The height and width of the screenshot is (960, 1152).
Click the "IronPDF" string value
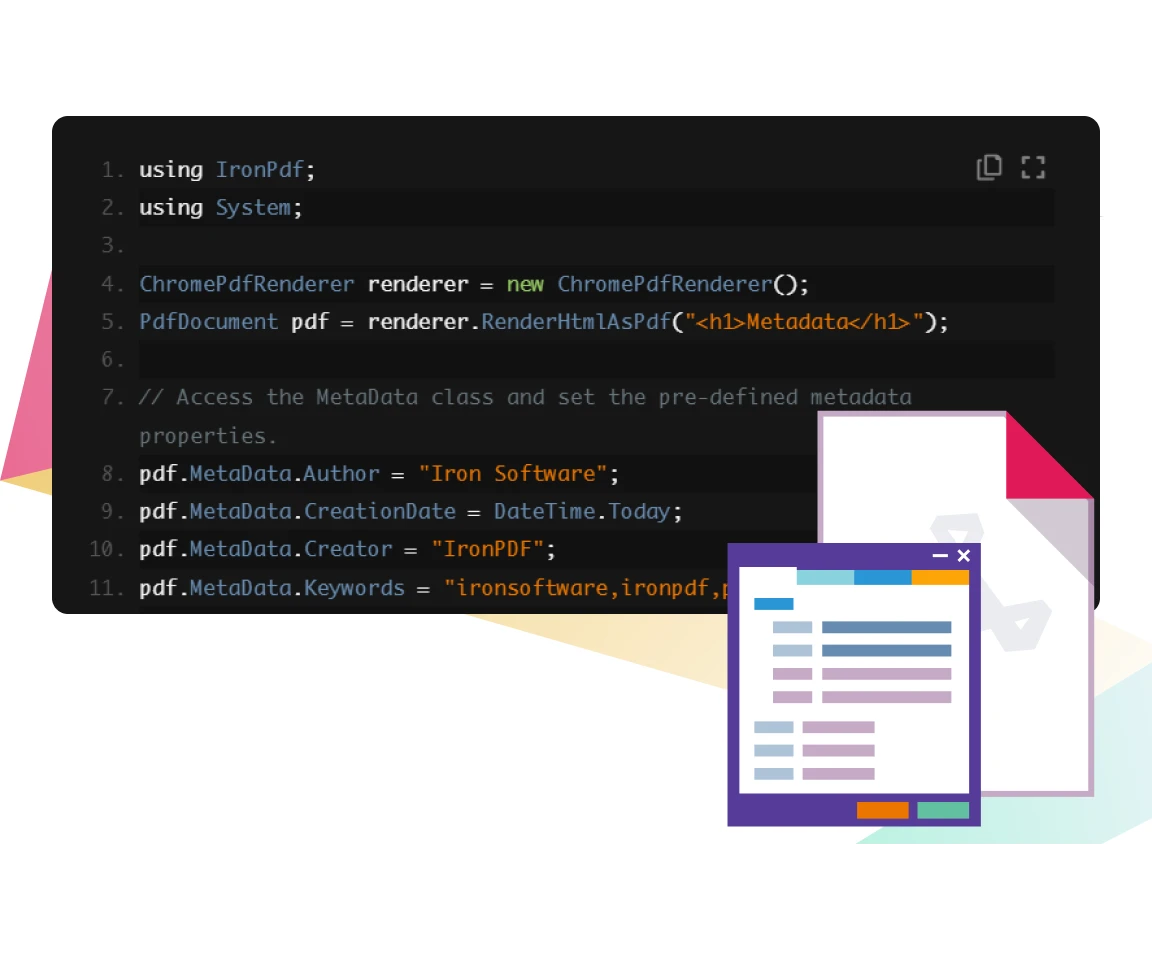(x=488, y=549)
